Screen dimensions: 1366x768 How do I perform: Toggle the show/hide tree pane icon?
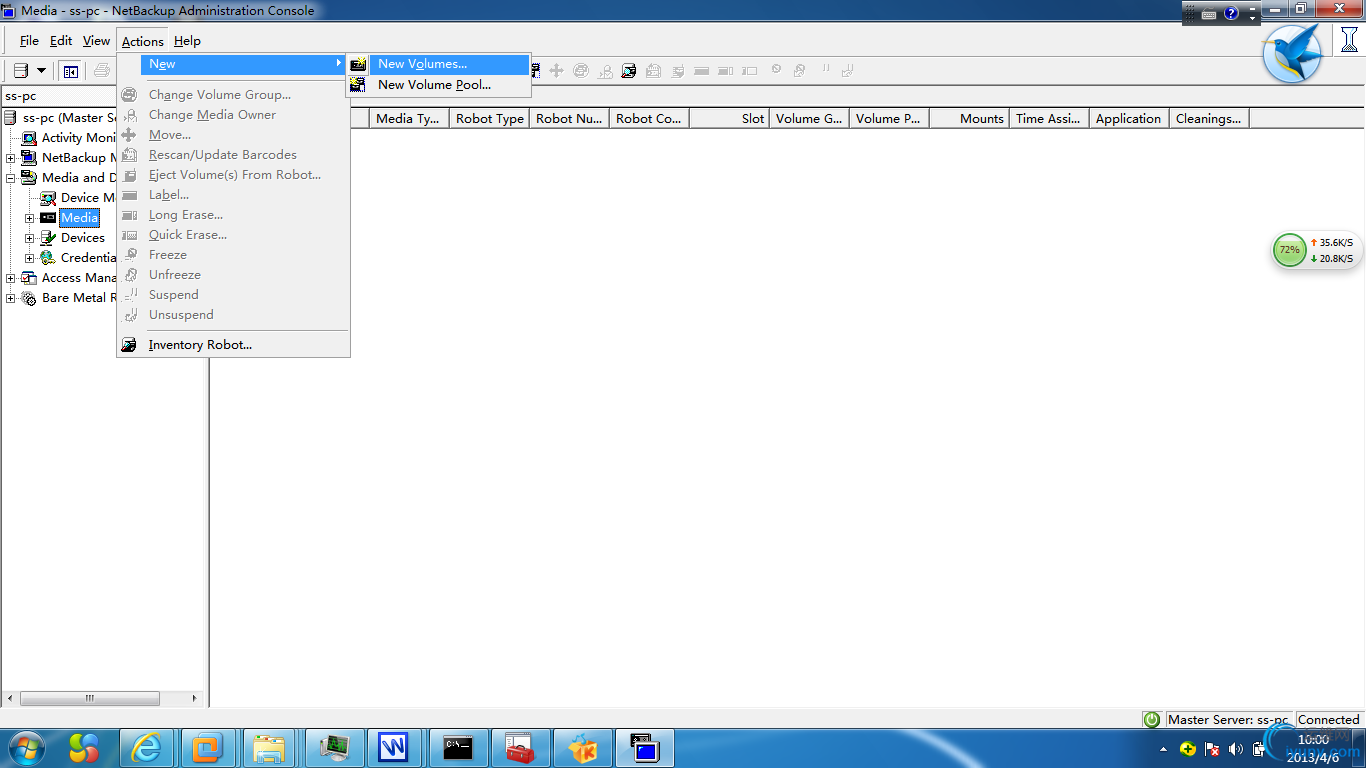point(70,71)
